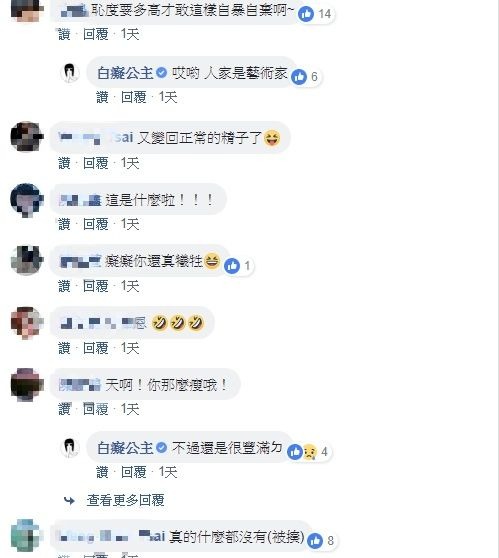The height and width of the screenshot is (558, 499).
Task: Open reactions on 不過還是很豐滿 reply
Action: tap(302, 452)
